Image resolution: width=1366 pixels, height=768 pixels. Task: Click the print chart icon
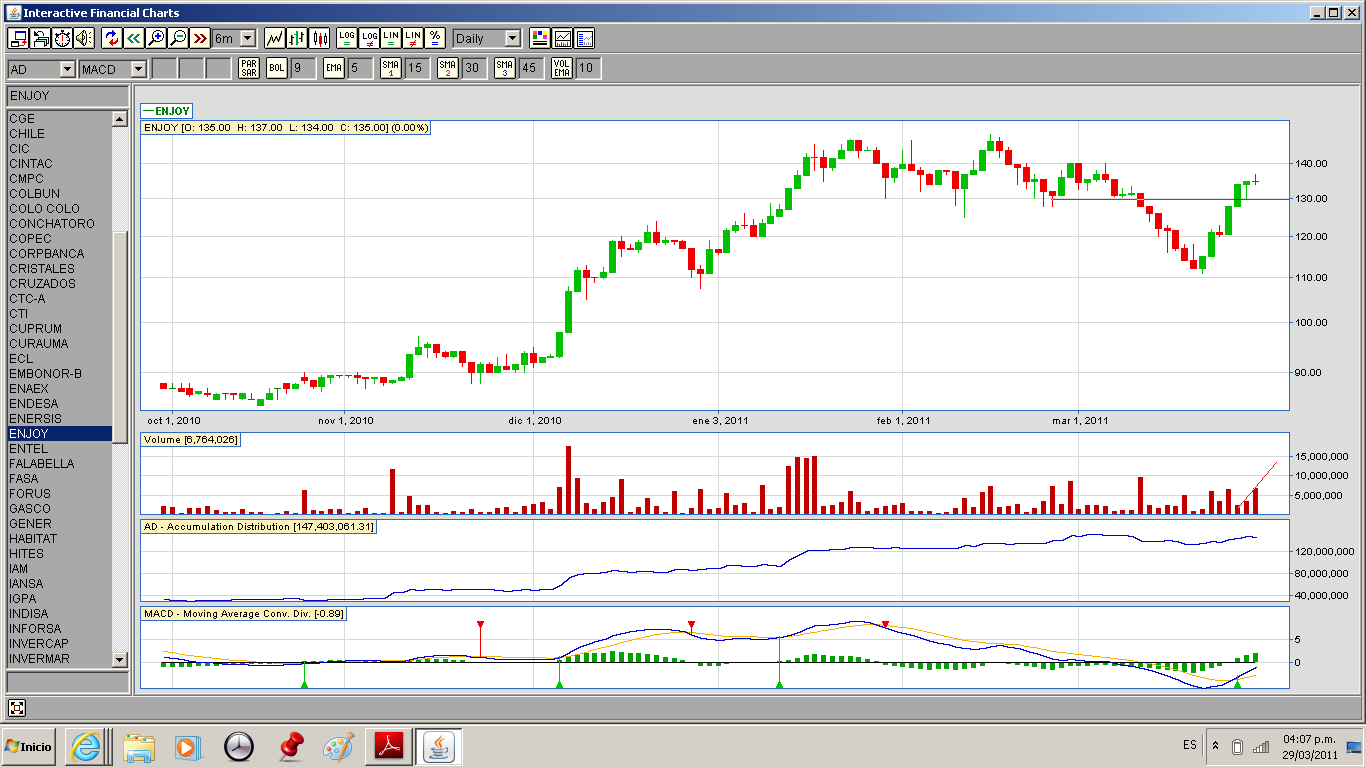click(x=40, y=38)
